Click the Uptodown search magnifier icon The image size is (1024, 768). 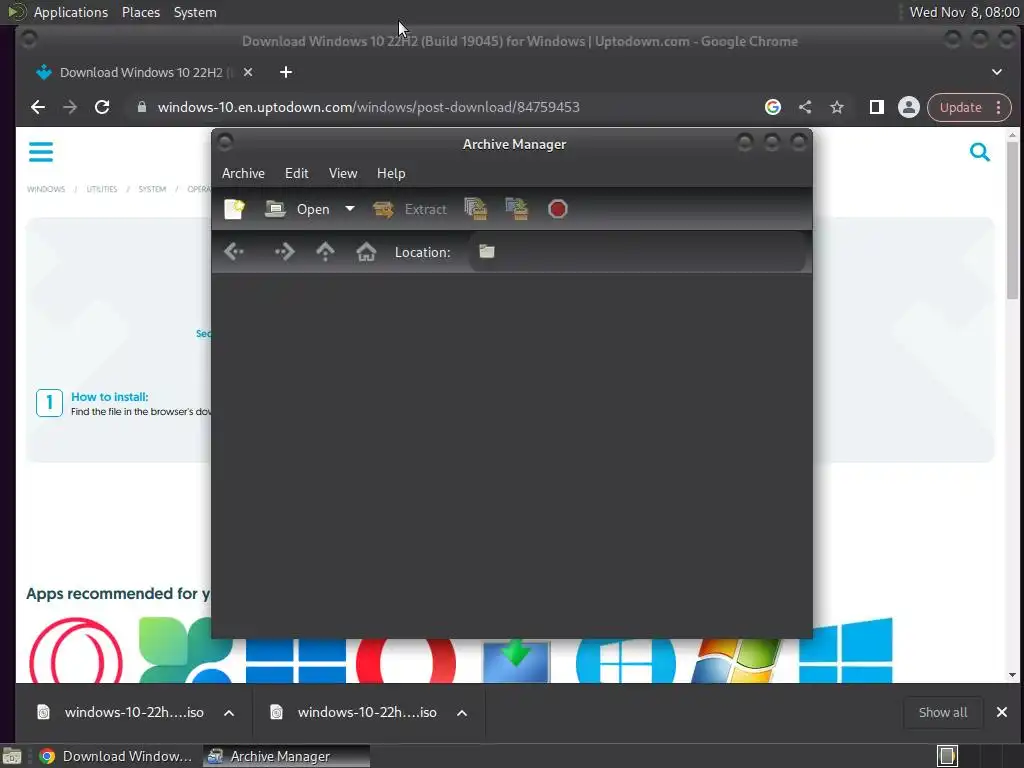(x=980, y=152)
